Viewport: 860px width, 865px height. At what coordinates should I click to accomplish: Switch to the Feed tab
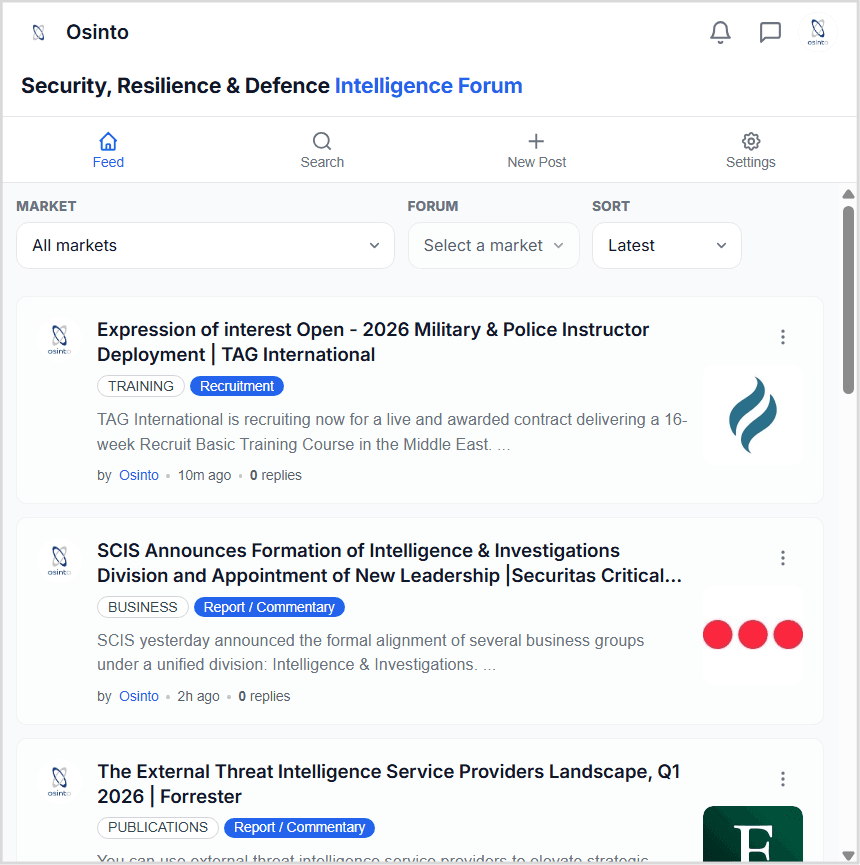click(108, 150)
